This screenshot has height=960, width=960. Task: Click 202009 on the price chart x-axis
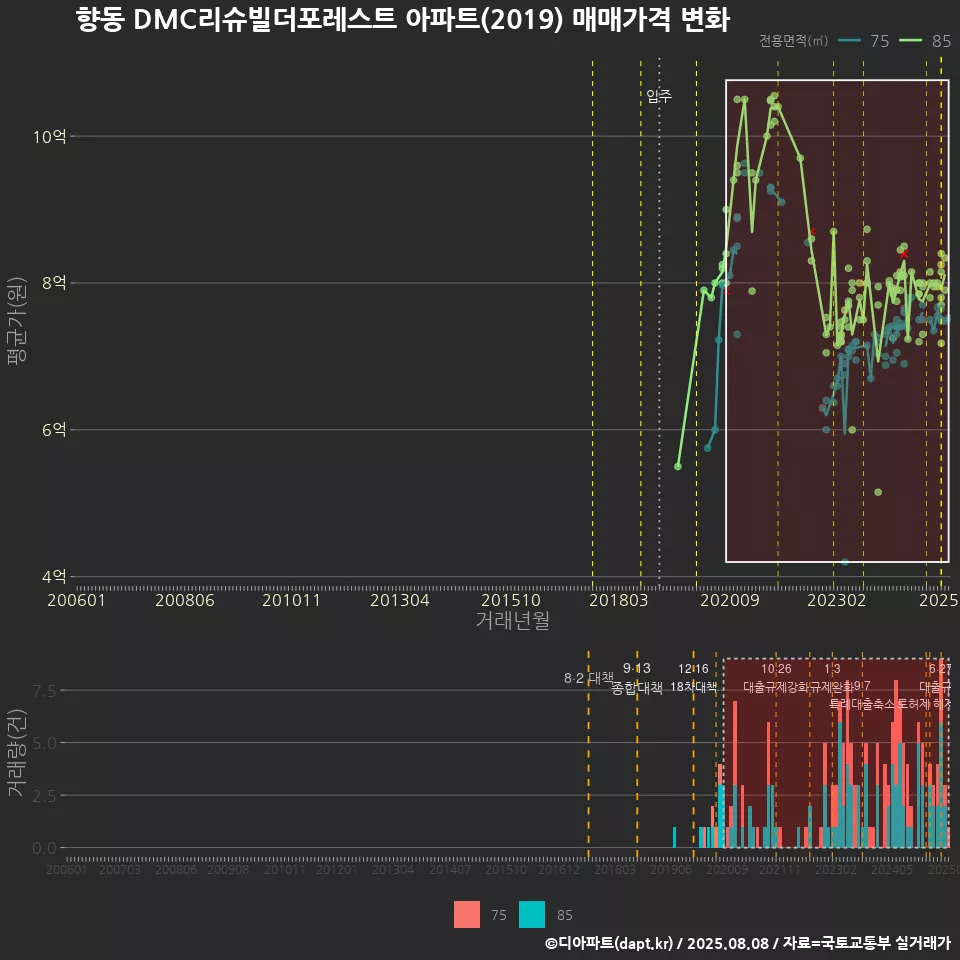[x=730, y=600]
